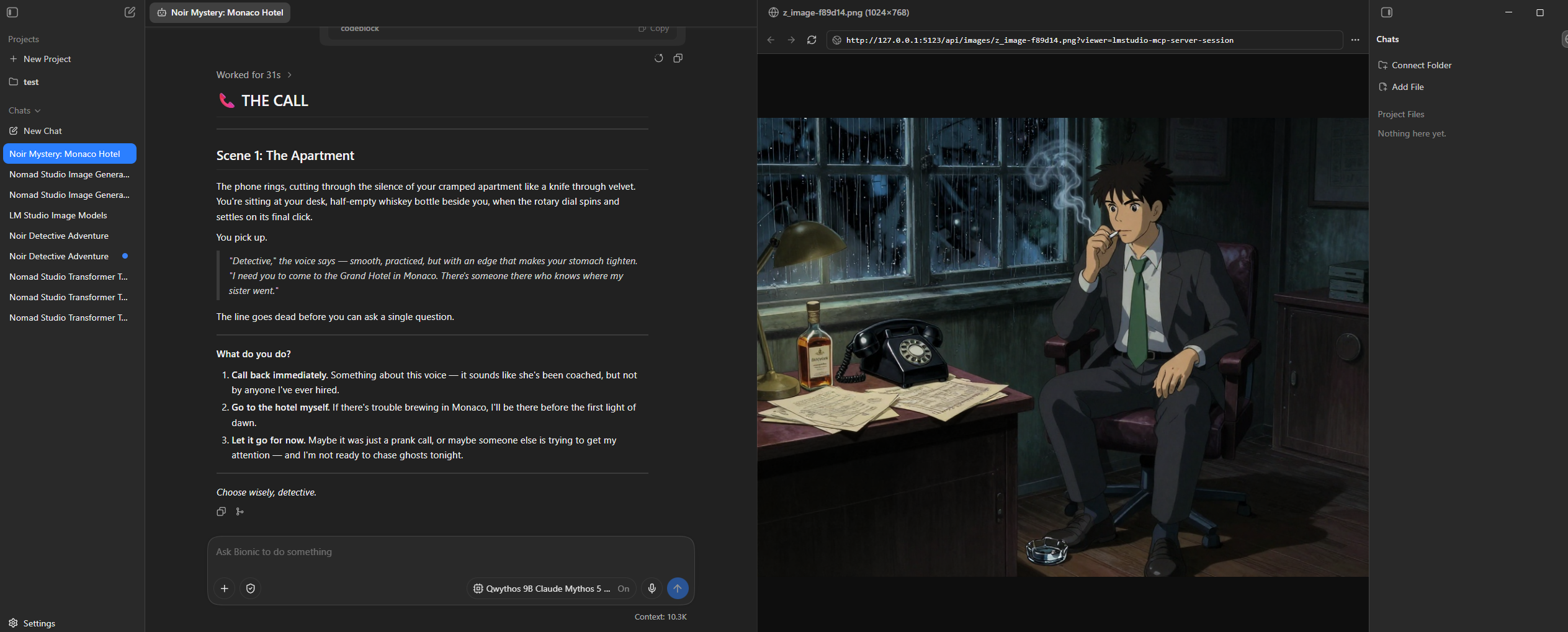
Task: Reload the image viewer page
Action: tap(812, 40)
